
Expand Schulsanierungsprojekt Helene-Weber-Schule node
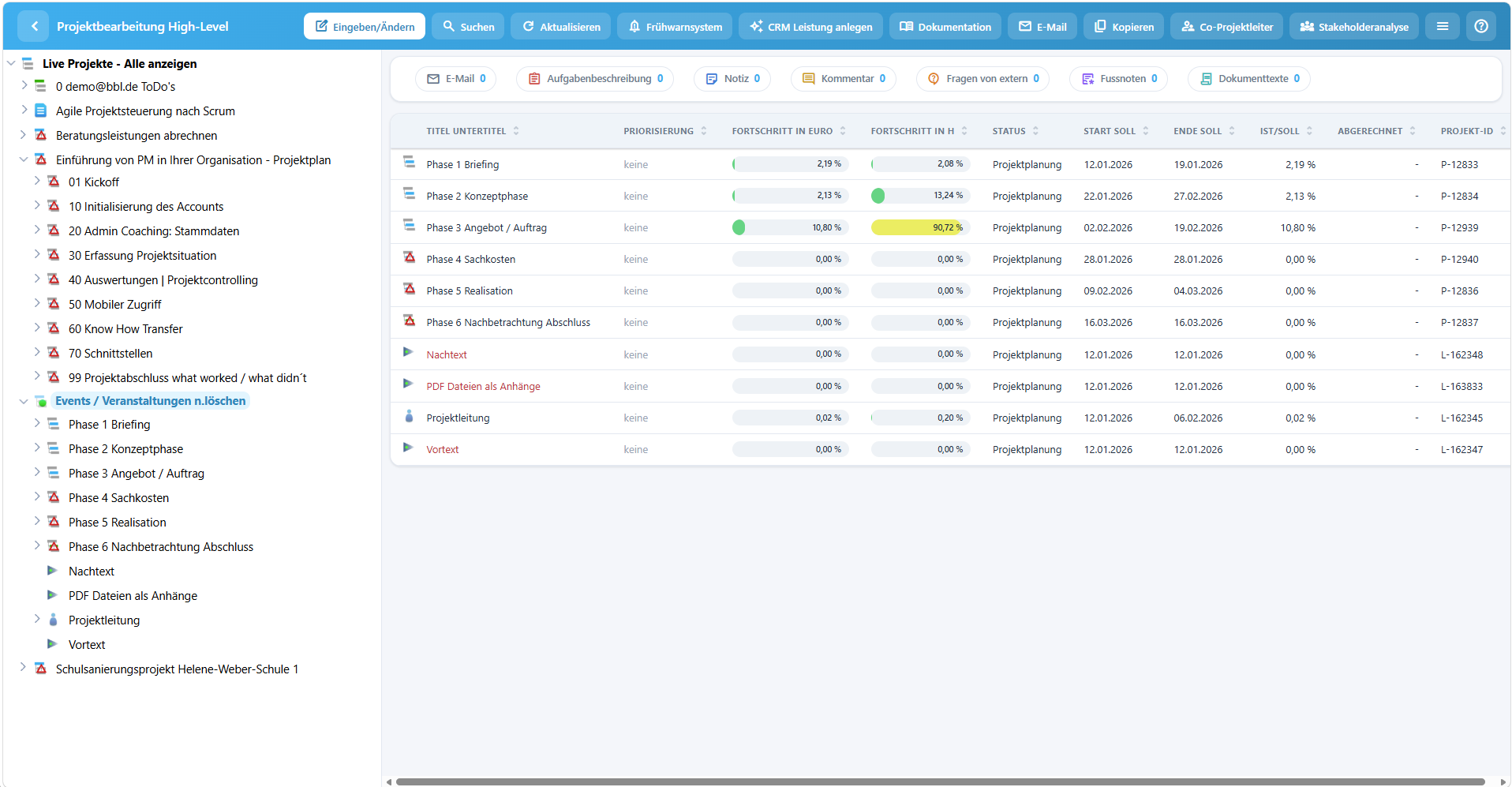click(24, 668)
